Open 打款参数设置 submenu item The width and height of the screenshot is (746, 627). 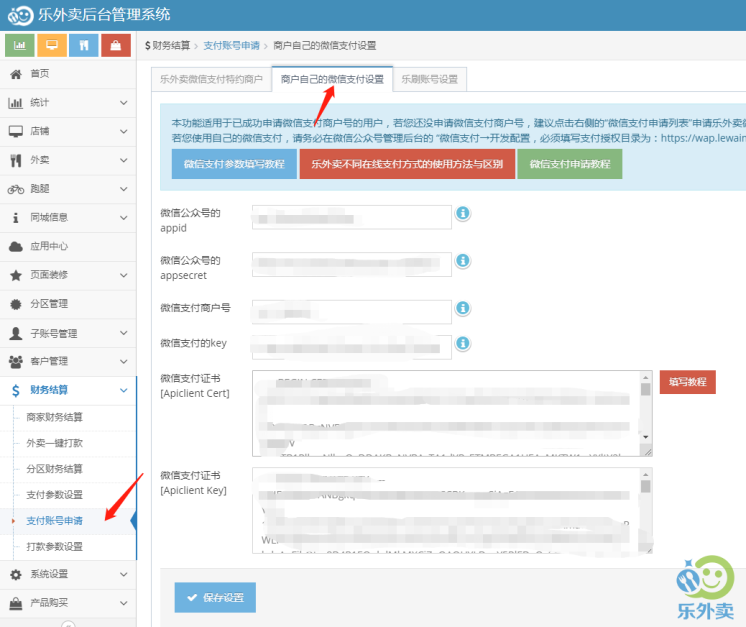[54, 547]
